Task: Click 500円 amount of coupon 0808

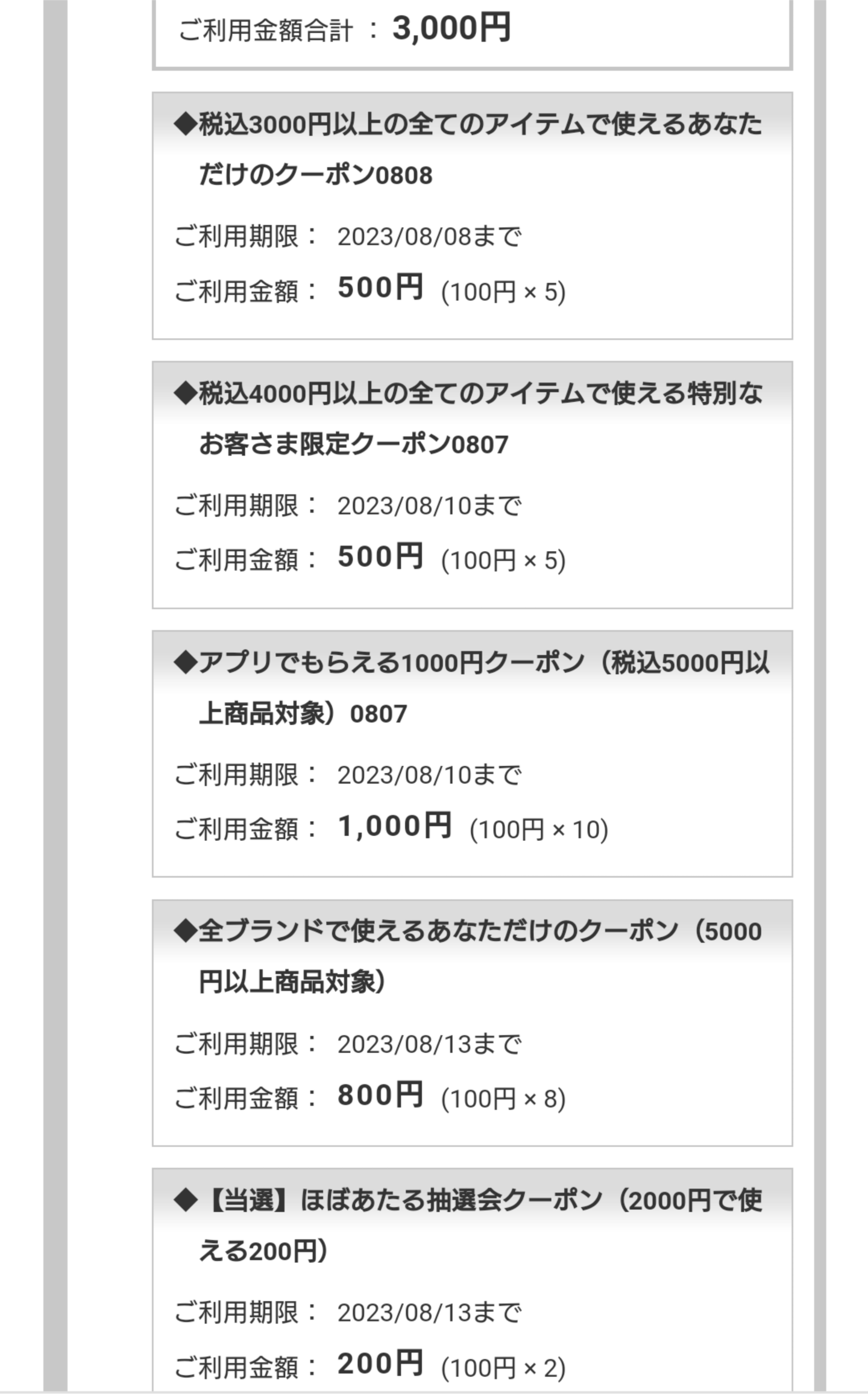Action: pyautogui.click(x=380, y=288)
